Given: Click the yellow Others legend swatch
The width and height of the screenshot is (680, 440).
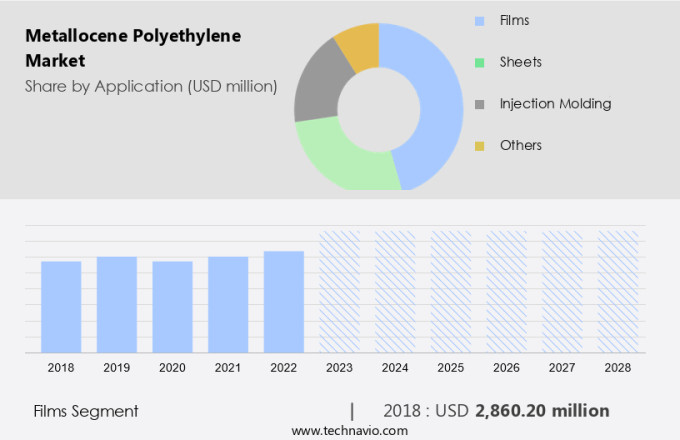Looking at the screenshot, I should tap(480, 146).
